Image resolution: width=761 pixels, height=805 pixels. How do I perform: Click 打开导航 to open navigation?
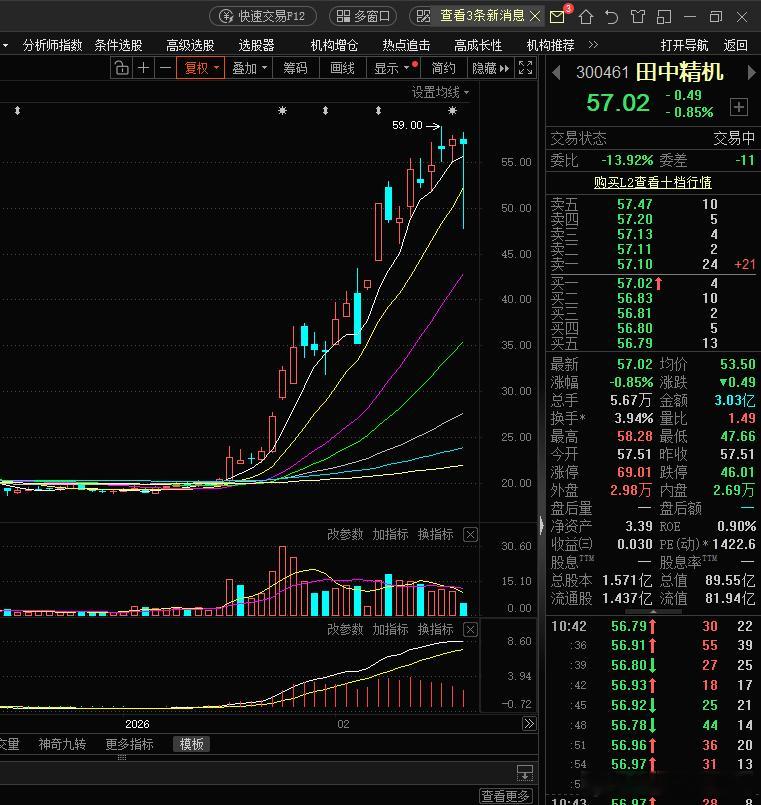click(684, 45)
